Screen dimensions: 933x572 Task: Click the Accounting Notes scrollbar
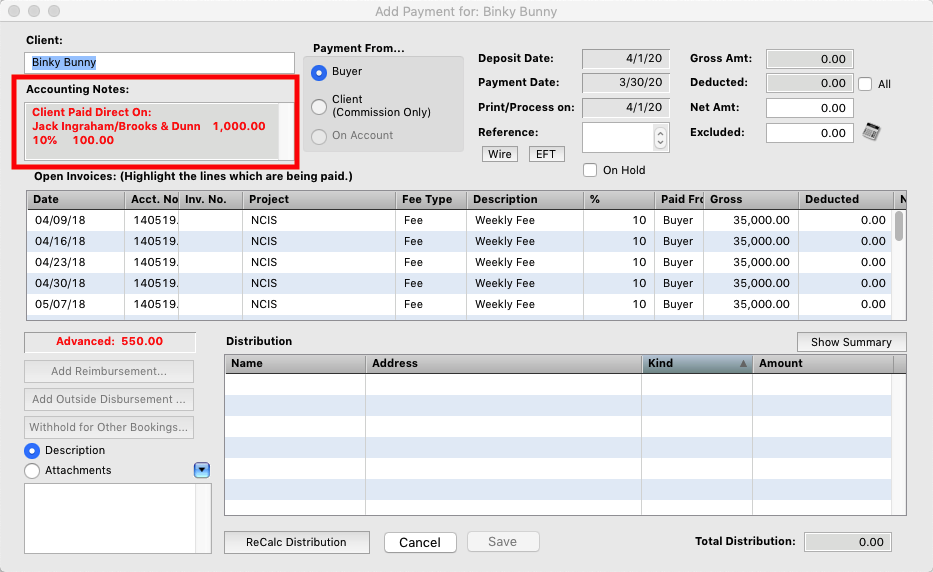tap(286, 131)
